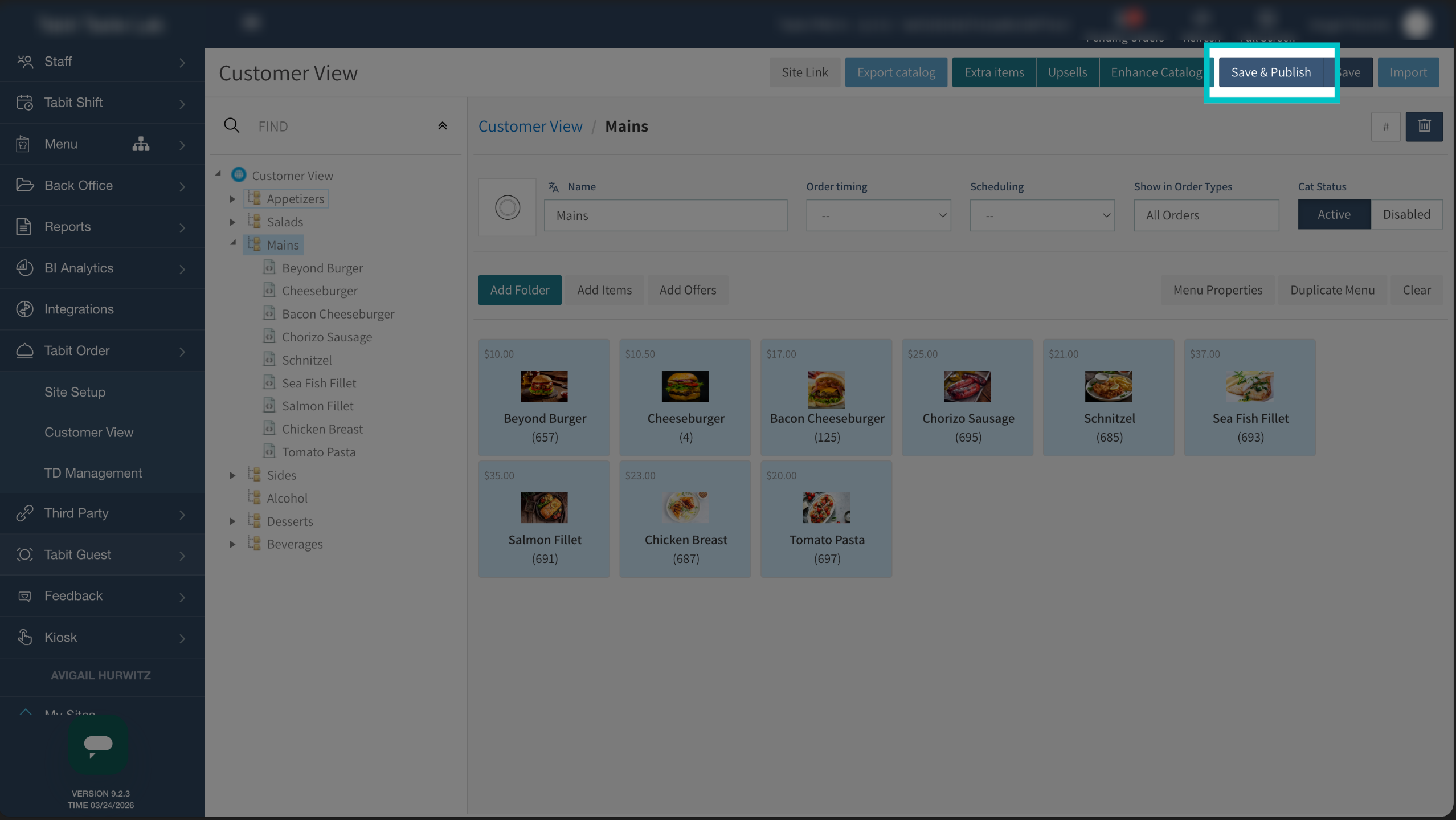1456x820 pixels.
Task: Click Save & Publish button
Action: [1271, 72]
